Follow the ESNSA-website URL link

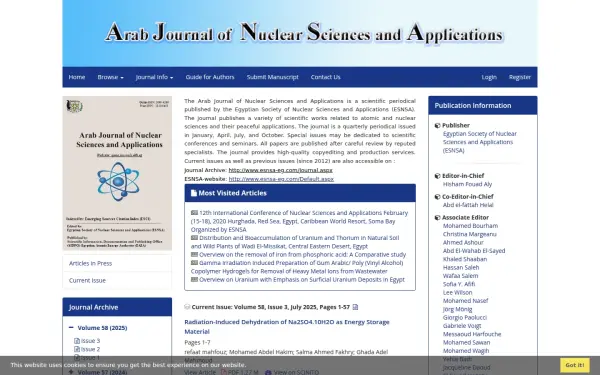281,179
